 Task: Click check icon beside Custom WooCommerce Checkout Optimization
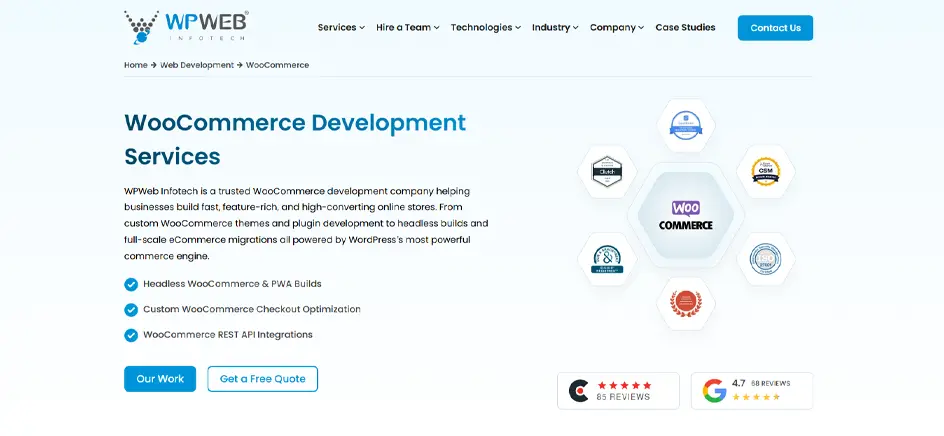pyautogui.click(x=131, y=310)
